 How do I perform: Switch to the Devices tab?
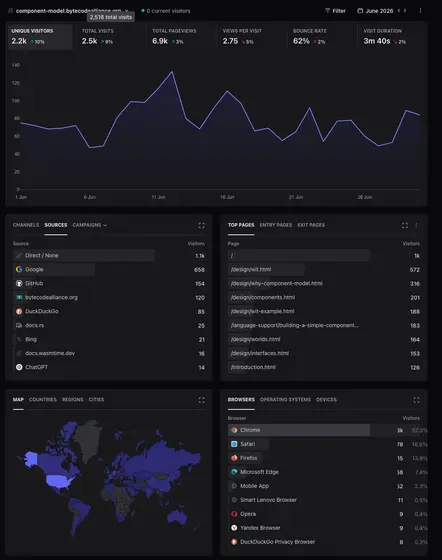(x=326, y=399)
